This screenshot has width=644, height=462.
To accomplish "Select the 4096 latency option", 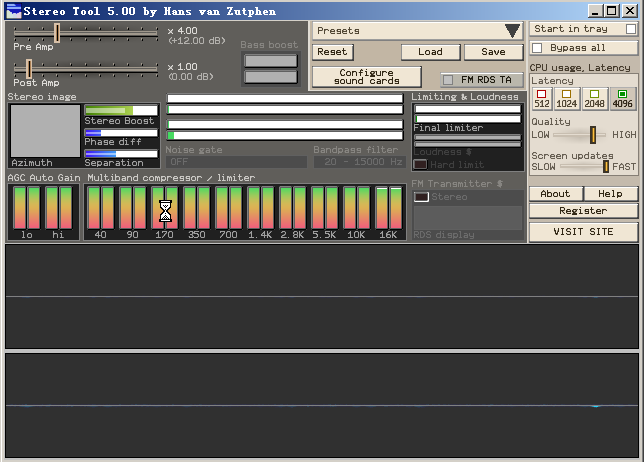I will [622, 98].
